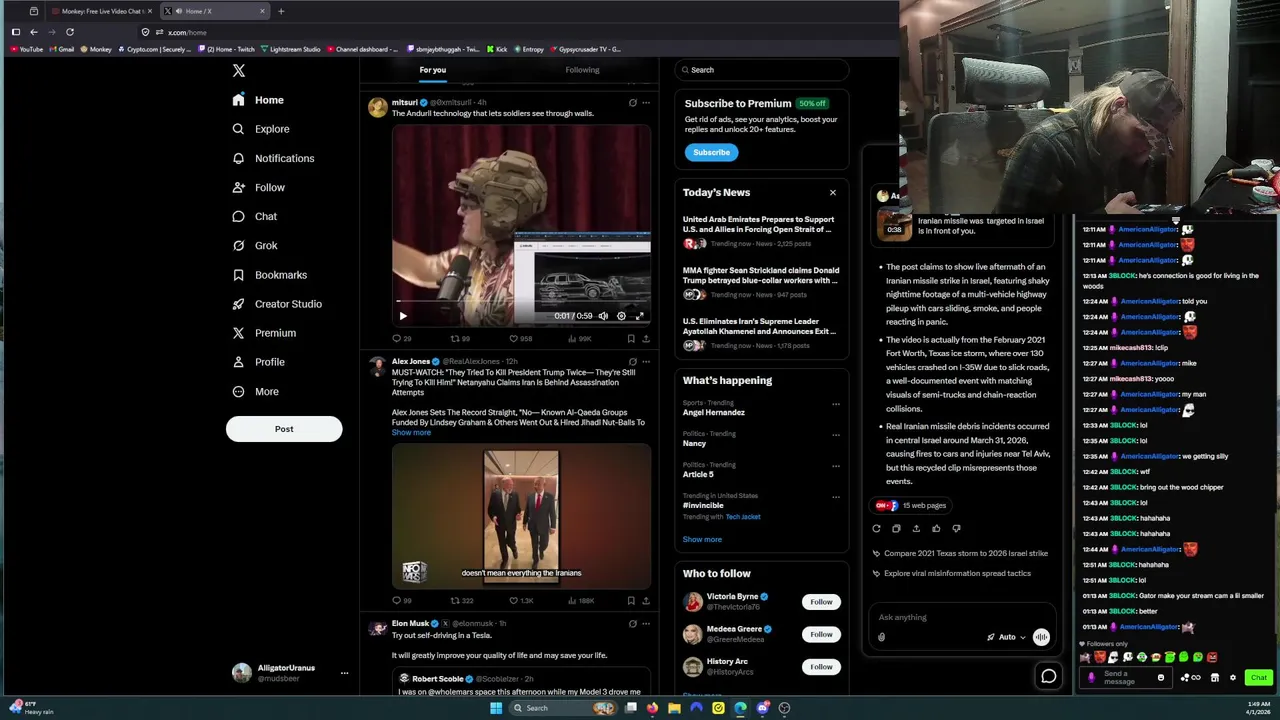Repost the mitsuri post

click(x=460, y=339)
